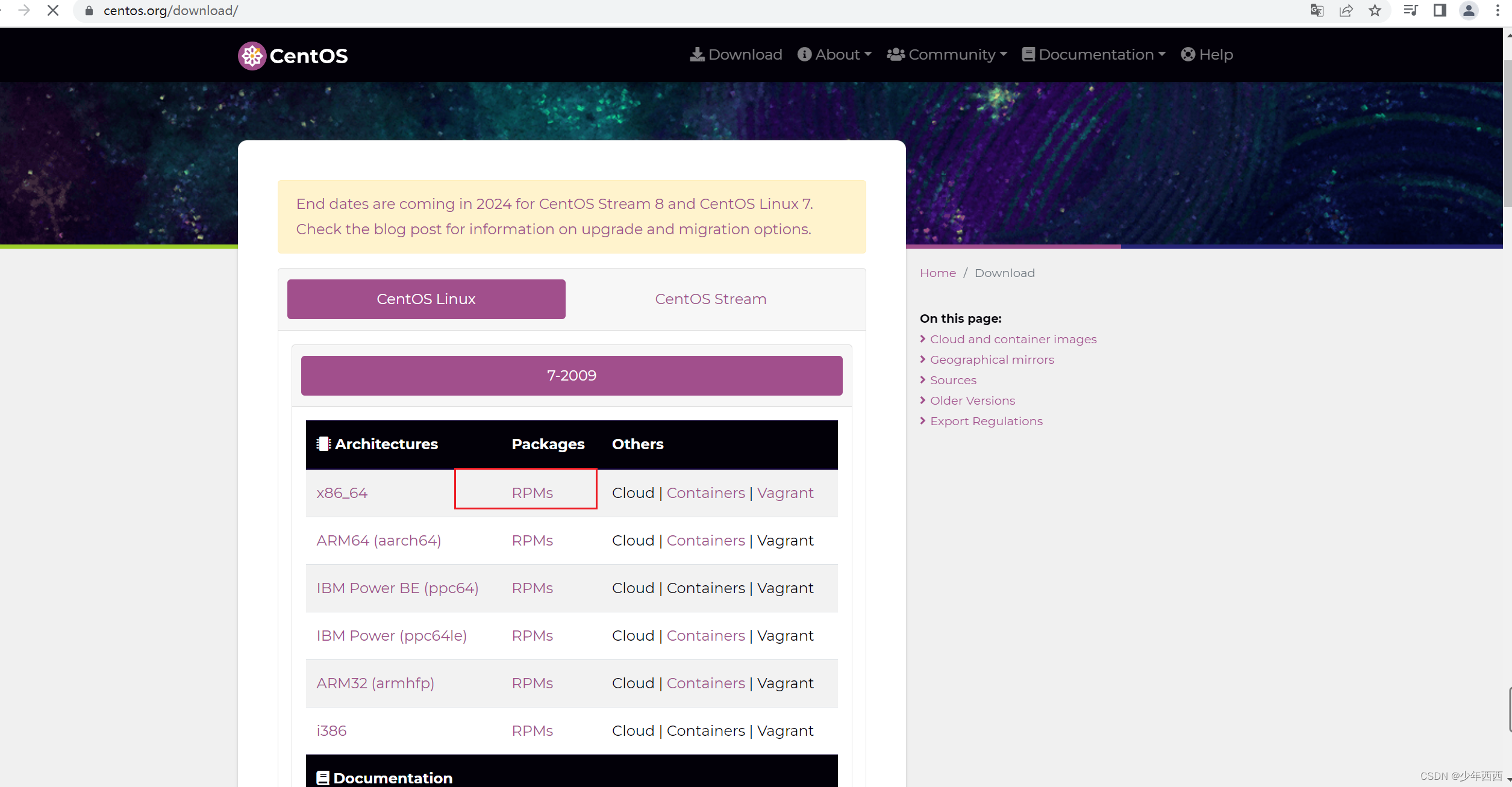Select the CentOS Linux tab
This screenshot has width=1512, height=787.
426,299
